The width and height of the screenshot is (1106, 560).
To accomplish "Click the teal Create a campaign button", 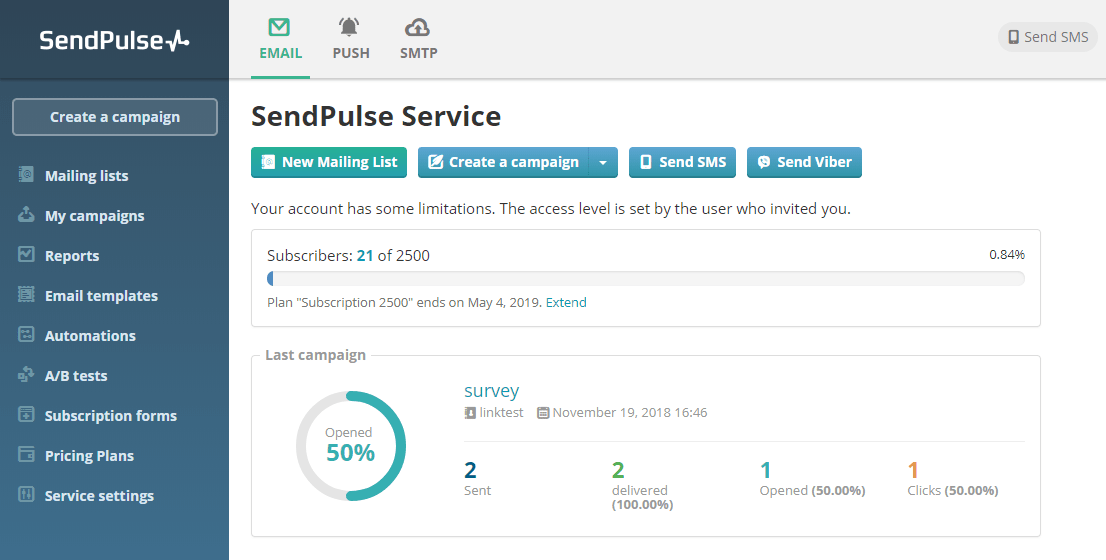I will pos(504,162).
